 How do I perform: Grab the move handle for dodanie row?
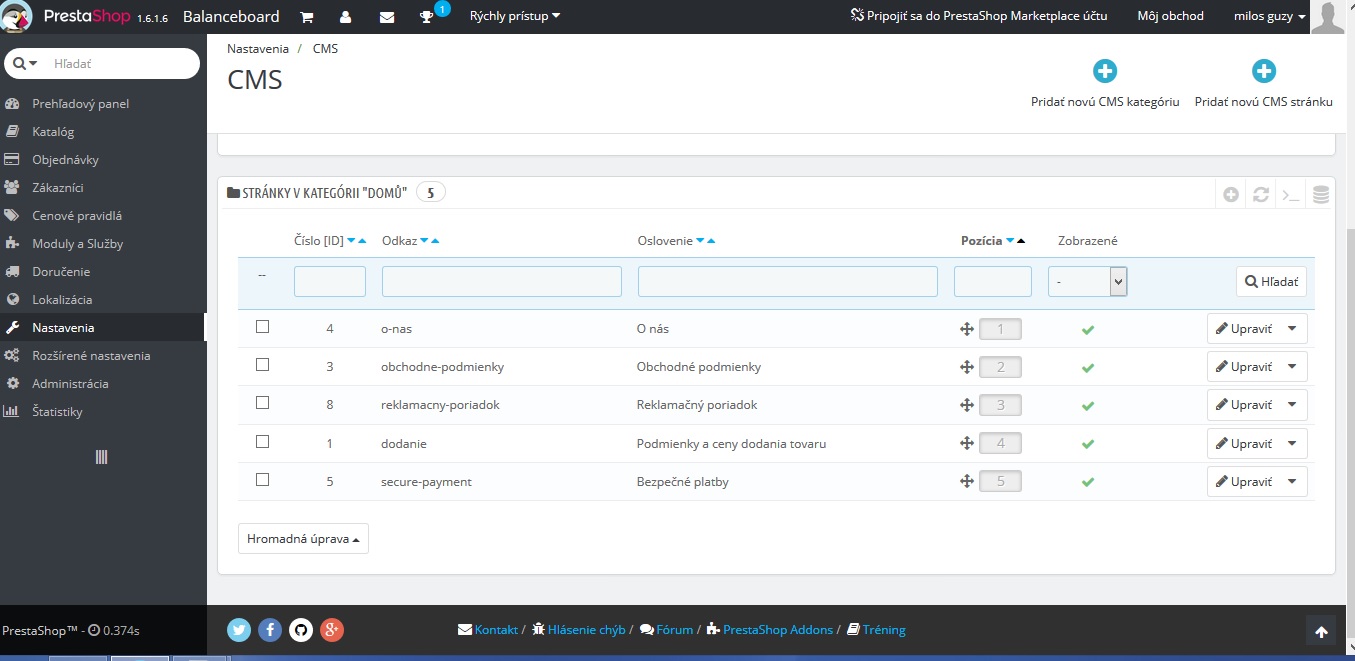click(967, 443)
